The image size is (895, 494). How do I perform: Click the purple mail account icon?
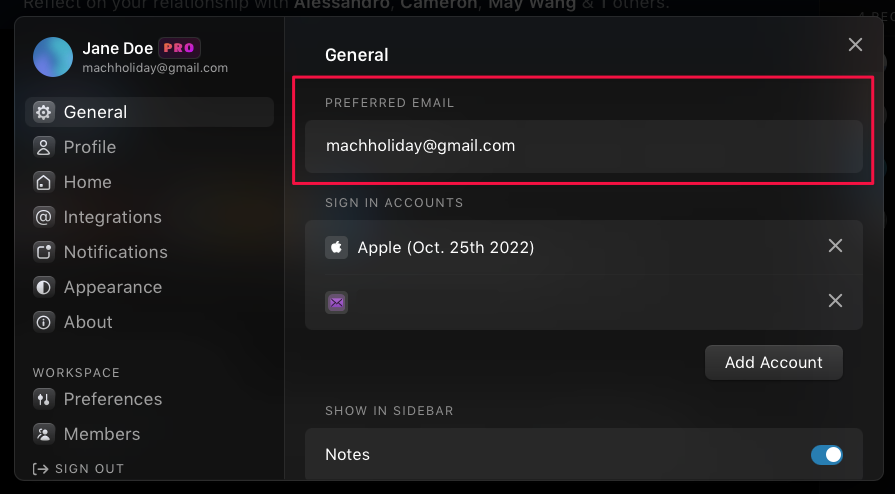click(x=337, y=301)
